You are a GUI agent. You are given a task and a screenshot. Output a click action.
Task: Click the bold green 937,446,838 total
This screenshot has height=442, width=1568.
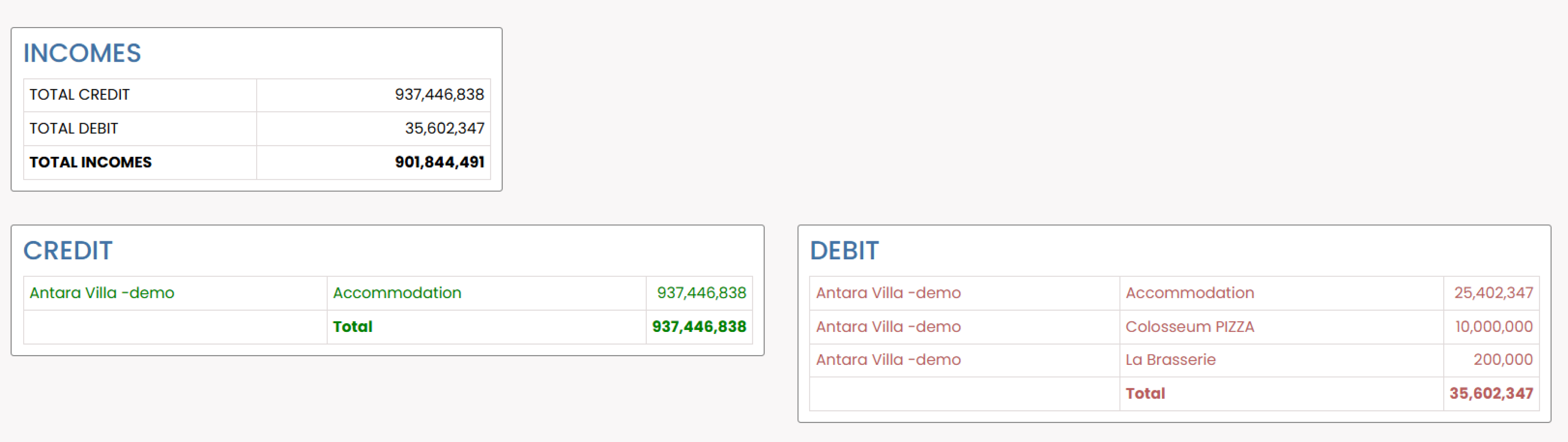point(699,327)
